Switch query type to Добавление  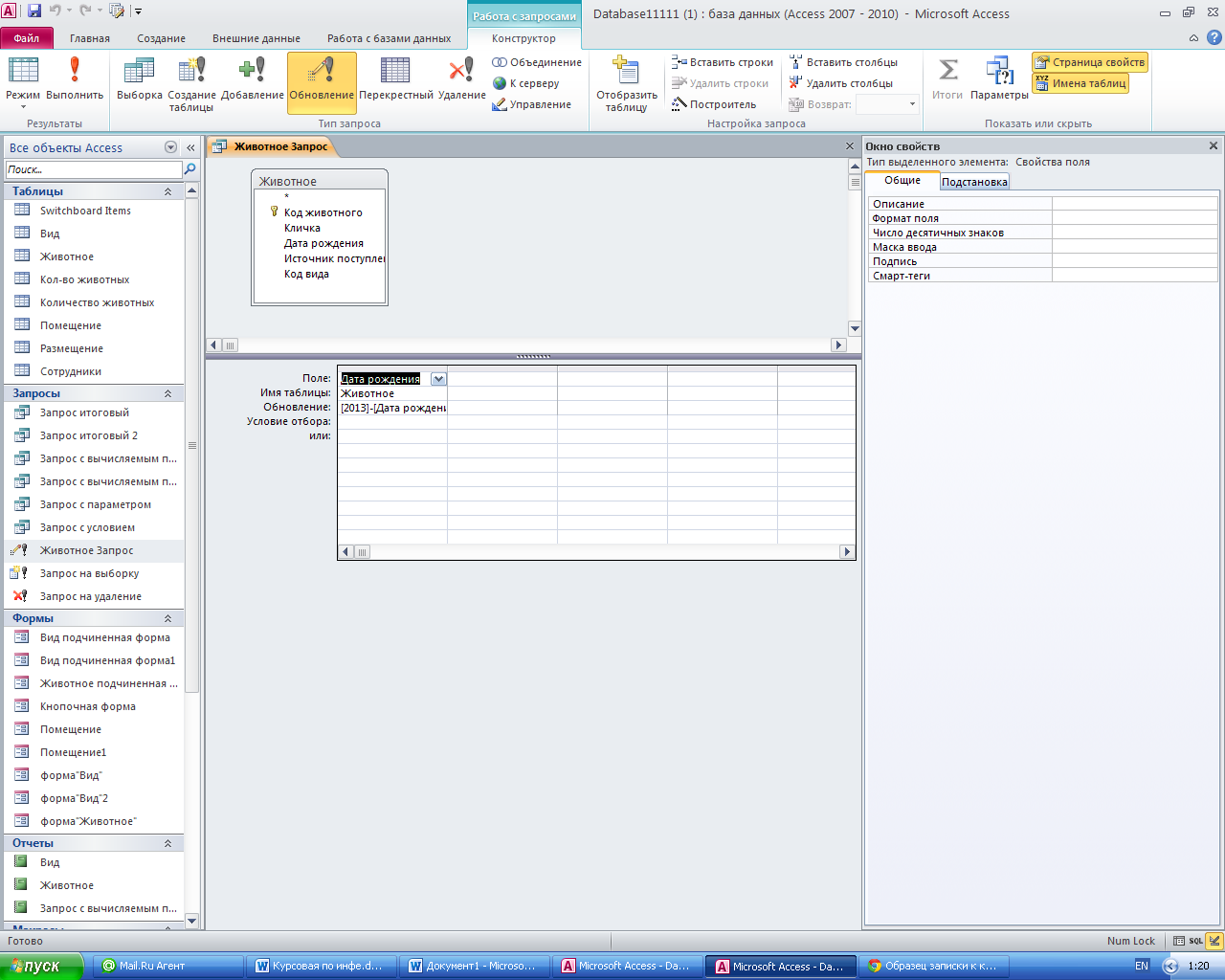252,78
